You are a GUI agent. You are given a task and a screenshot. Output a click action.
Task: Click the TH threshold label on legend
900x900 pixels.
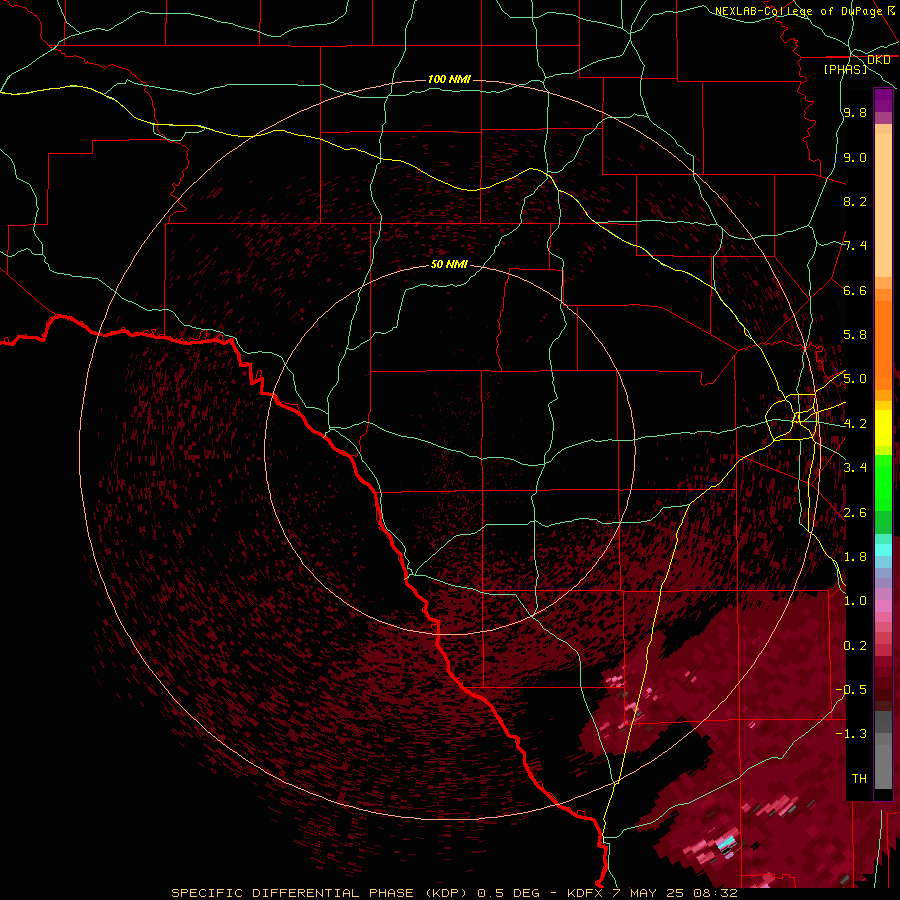(859, 779)
